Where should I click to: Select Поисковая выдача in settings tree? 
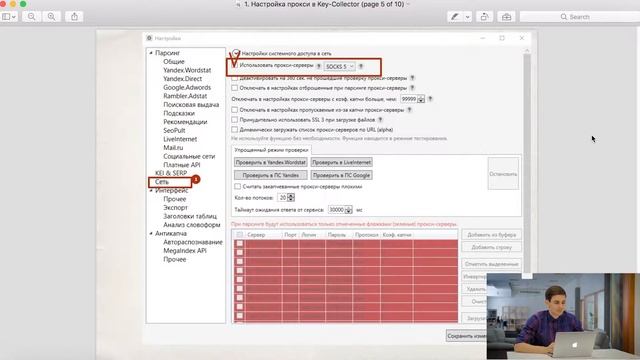tap(191, 104)
